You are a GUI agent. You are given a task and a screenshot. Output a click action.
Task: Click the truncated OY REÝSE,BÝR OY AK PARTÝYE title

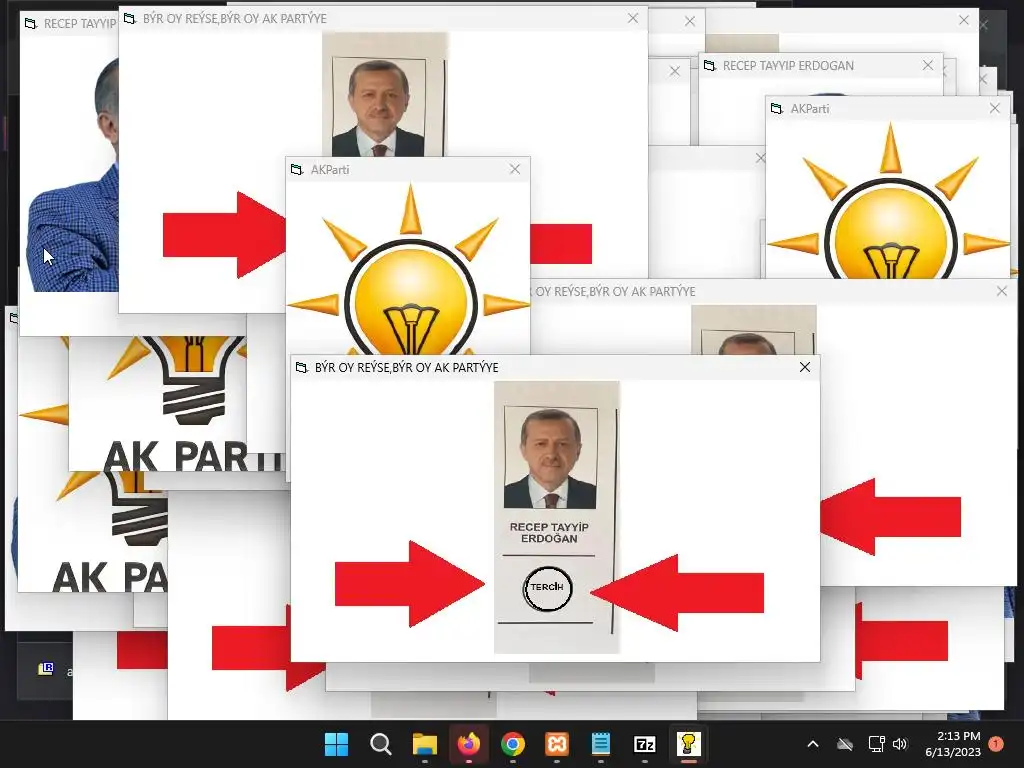(x=615, y=291)
